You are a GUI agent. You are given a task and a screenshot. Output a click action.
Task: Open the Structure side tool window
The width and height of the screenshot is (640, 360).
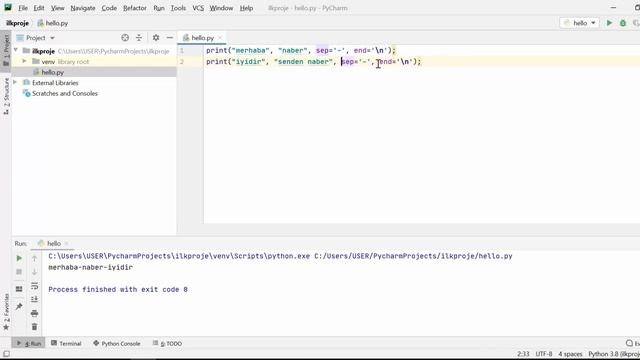(x=6, y=96)
